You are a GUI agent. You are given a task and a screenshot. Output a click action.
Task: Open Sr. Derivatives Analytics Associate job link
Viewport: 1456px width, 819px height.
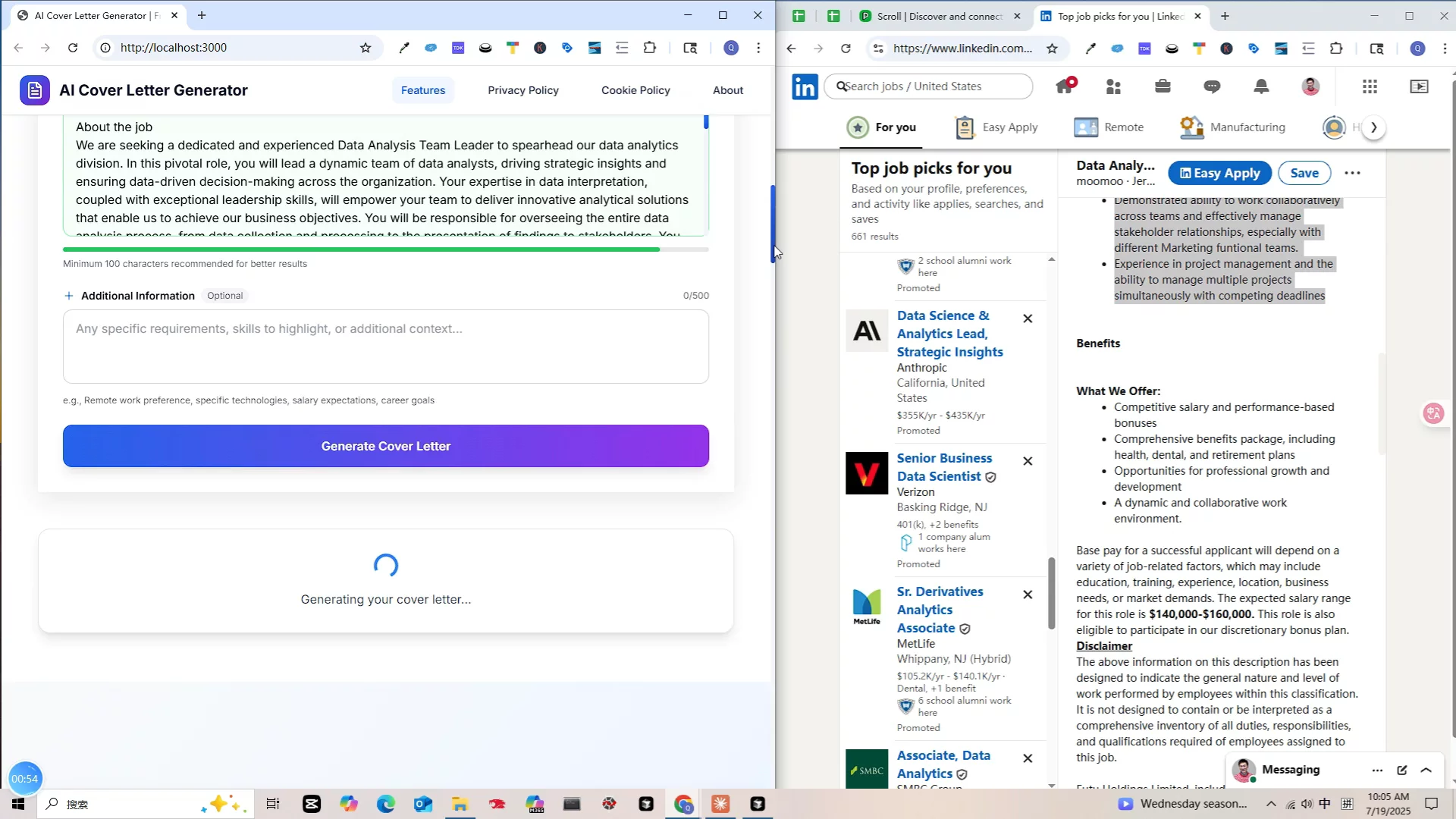coord(940,609)
